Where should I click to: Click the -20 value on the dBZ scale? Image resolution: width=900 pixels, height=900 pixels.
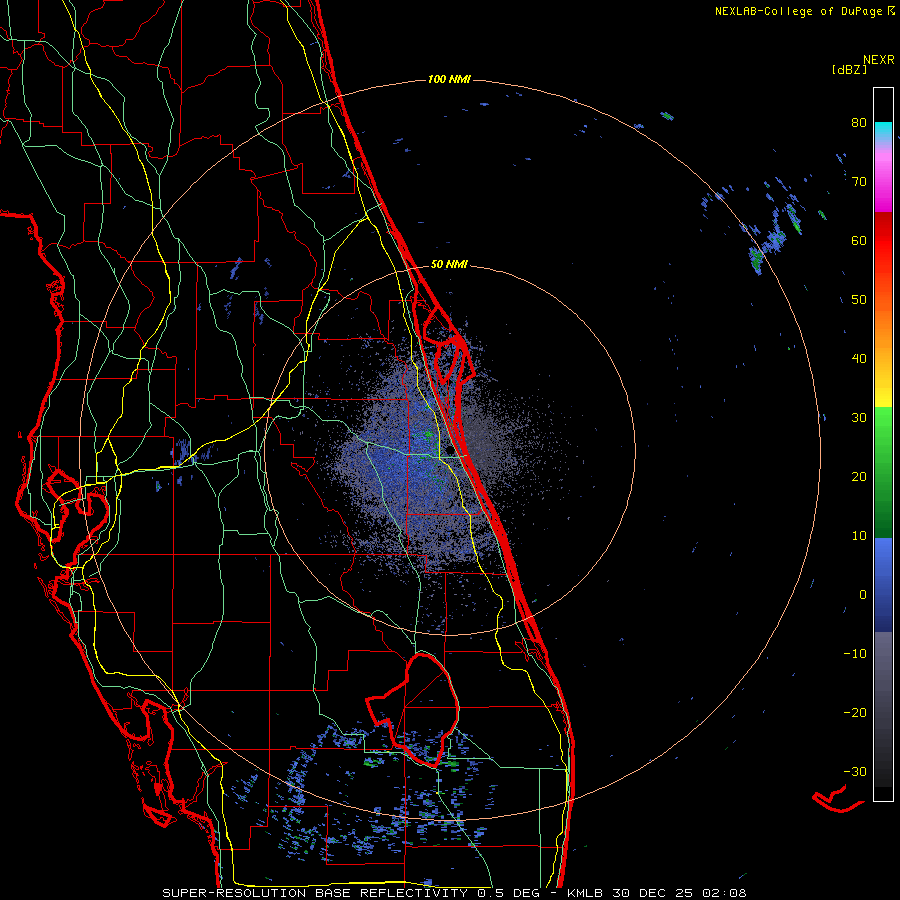(855, 713)
